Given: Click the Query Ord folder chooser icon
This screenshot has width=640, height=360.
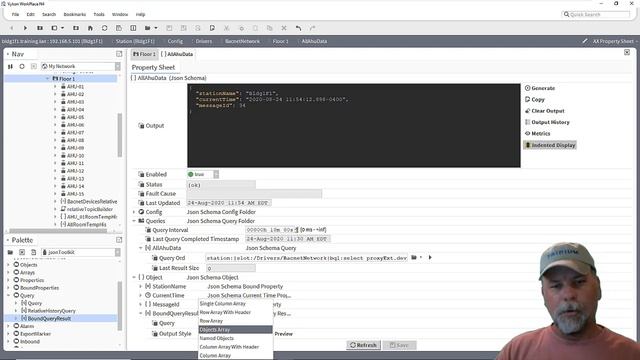Looking at the screenshot, I should [414, 258].
